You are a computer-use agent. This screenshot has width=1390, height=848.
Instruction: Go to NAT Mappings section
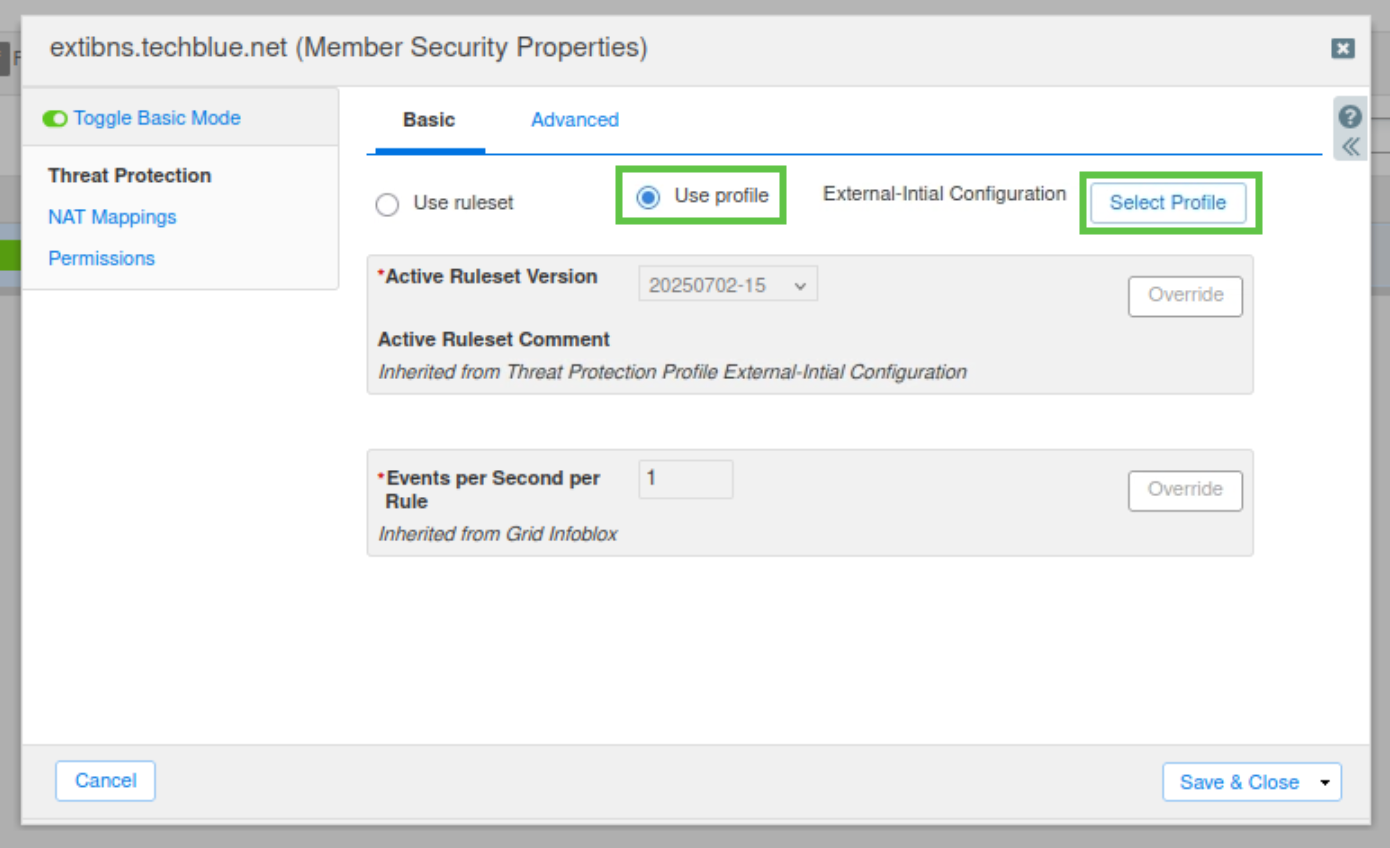[112, 217]
